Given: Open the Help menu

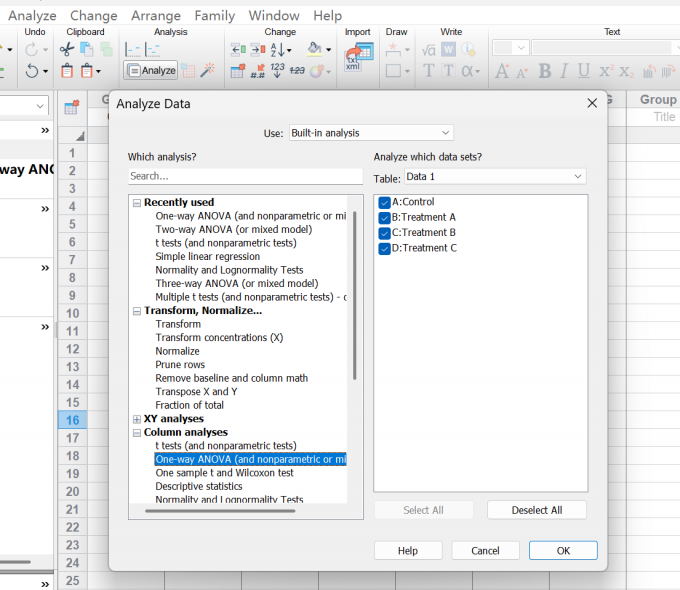Looking at the screenshot, I should pyautogui.click(x=328, y=16).
